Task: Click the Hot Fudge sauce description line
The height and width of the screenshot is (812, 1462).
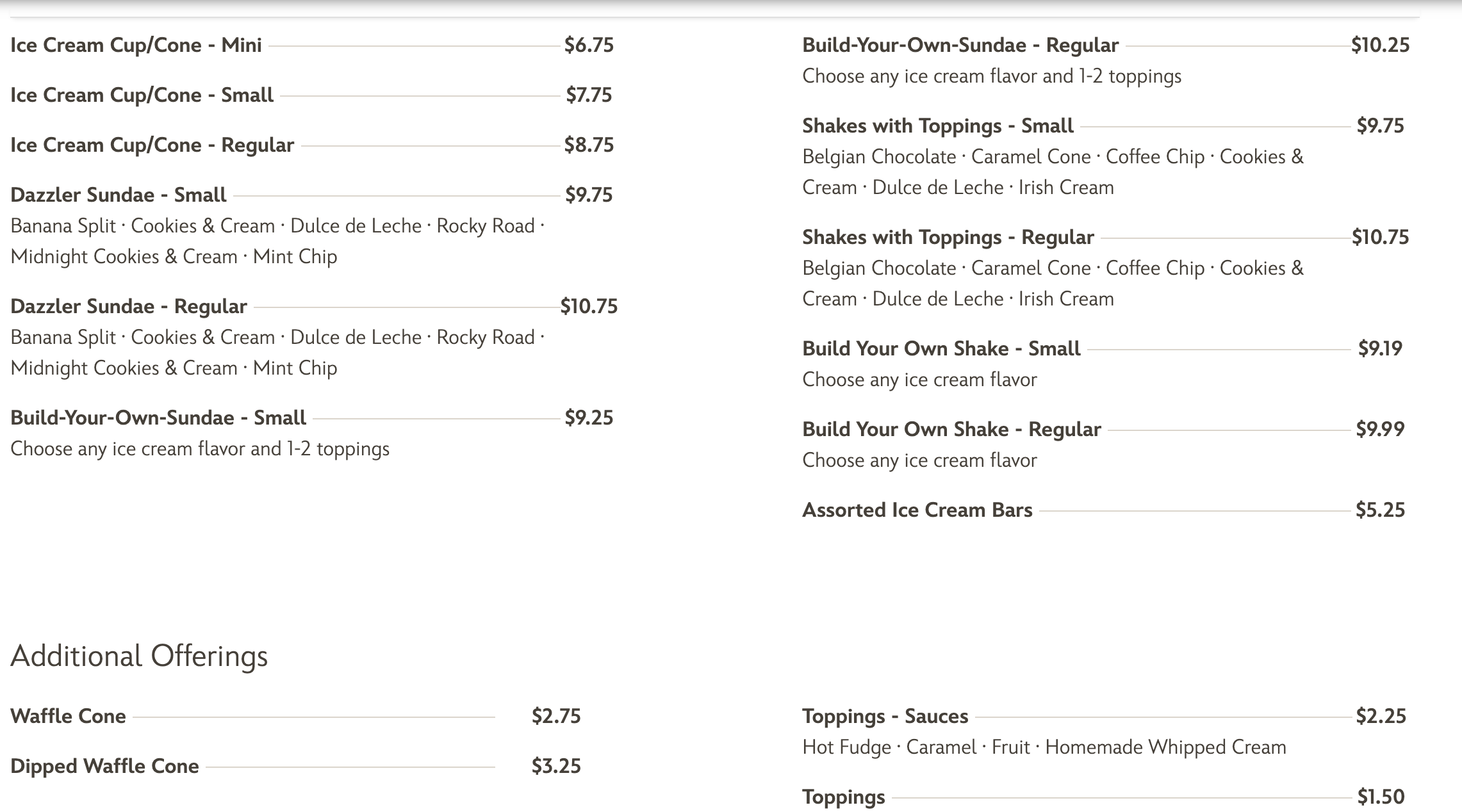Action: 1044,747
